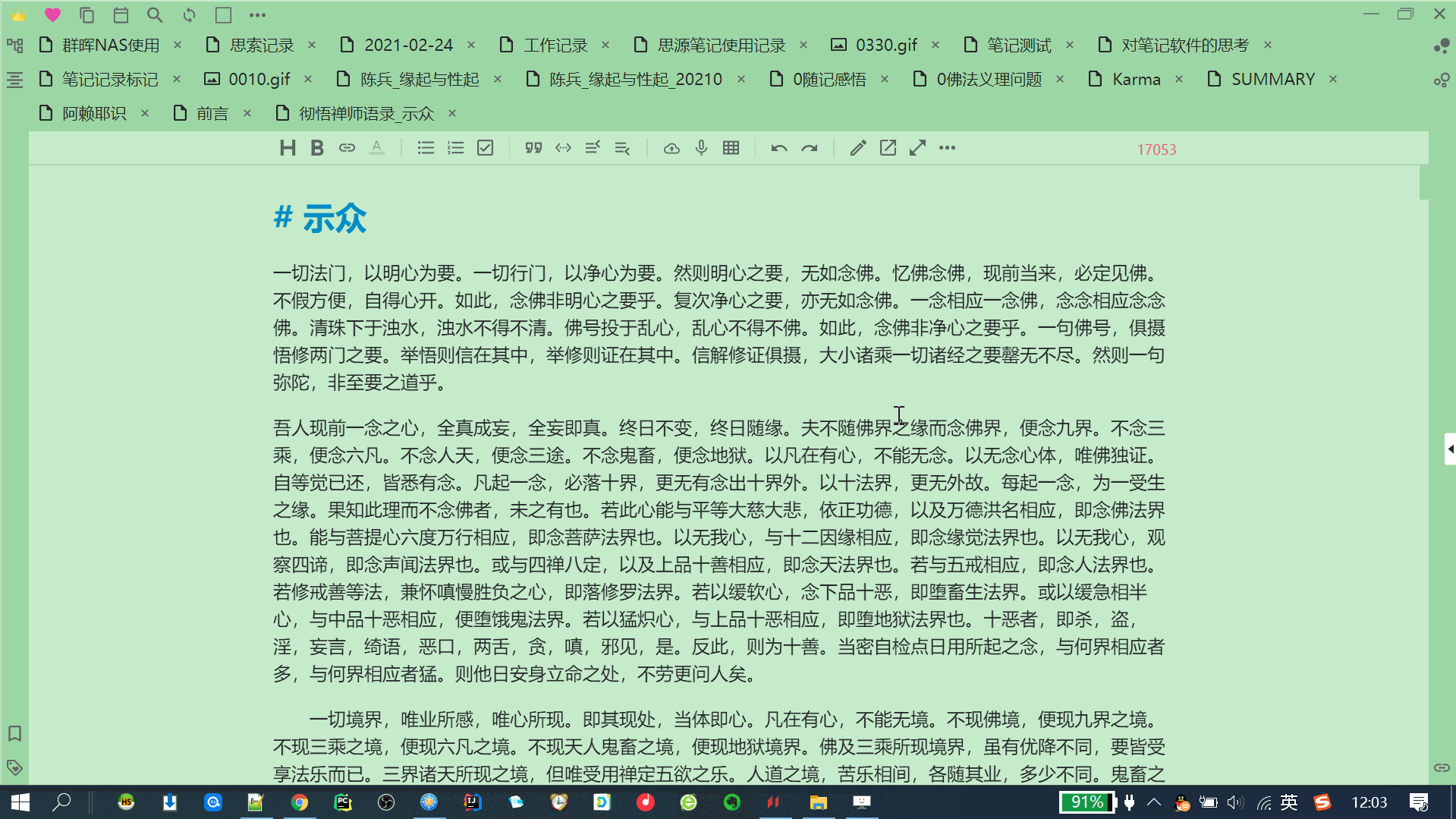Open the bookmarks panel in the left sidebar

(x=14, y=733)
